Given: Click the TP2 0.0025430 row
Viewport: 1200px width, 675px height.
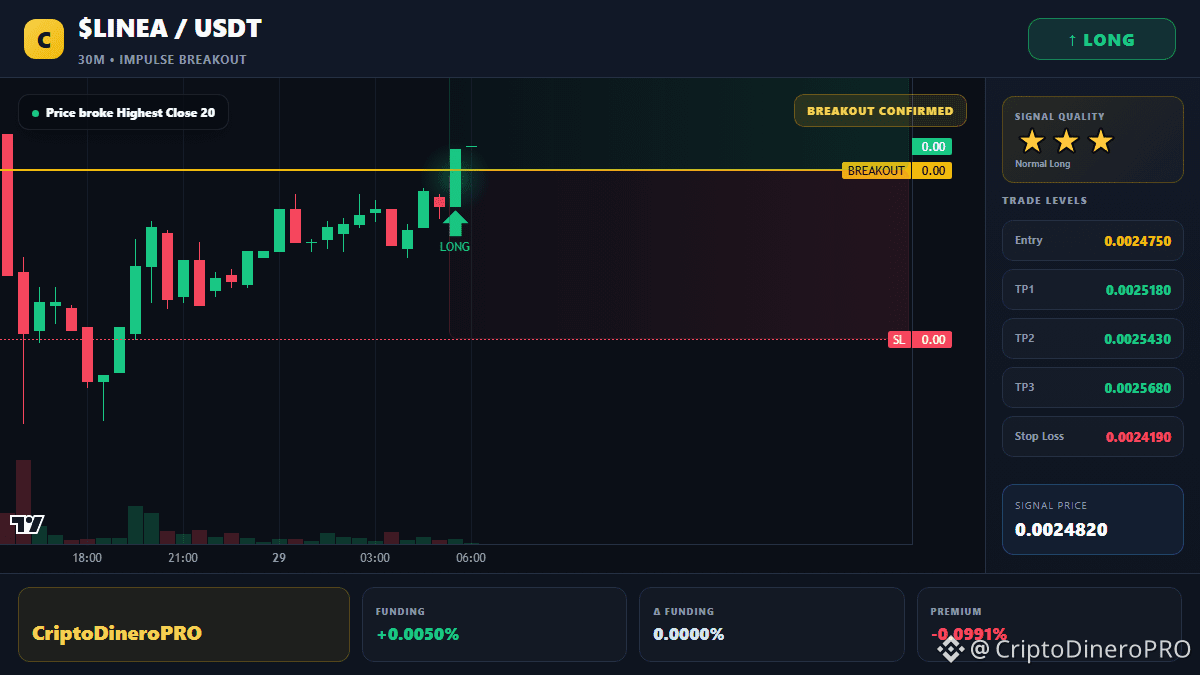Looking at the screenshot, I should (x=1092, y=339).
